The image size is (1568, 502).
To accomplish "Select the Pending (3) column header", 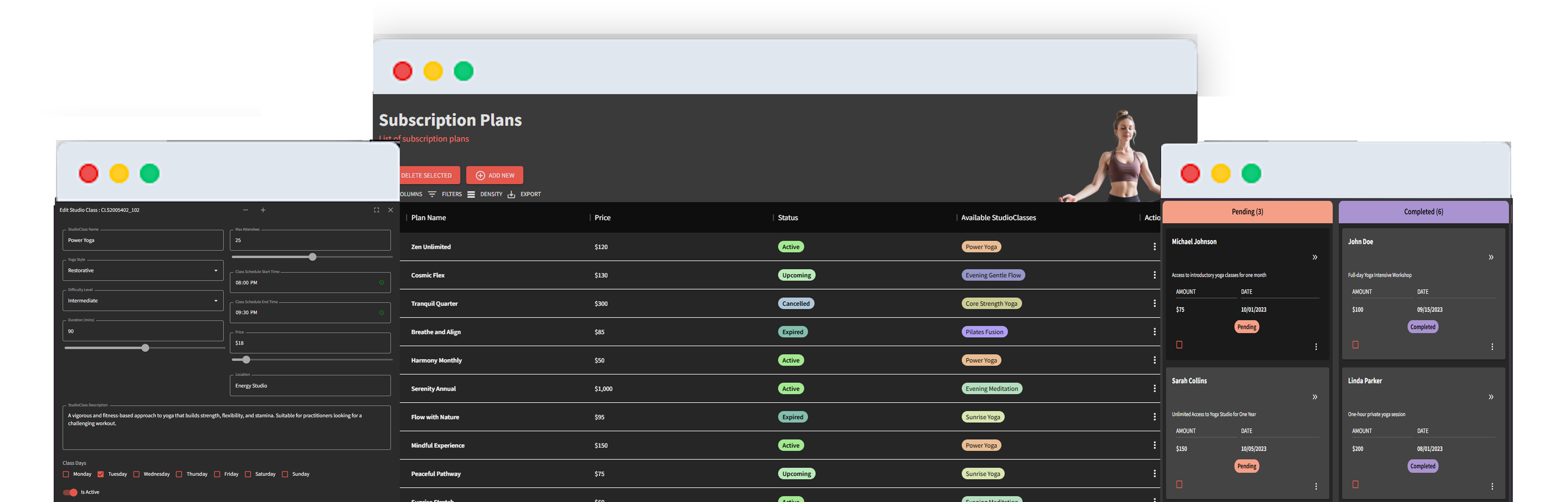I will click(x=1247, y=211).
